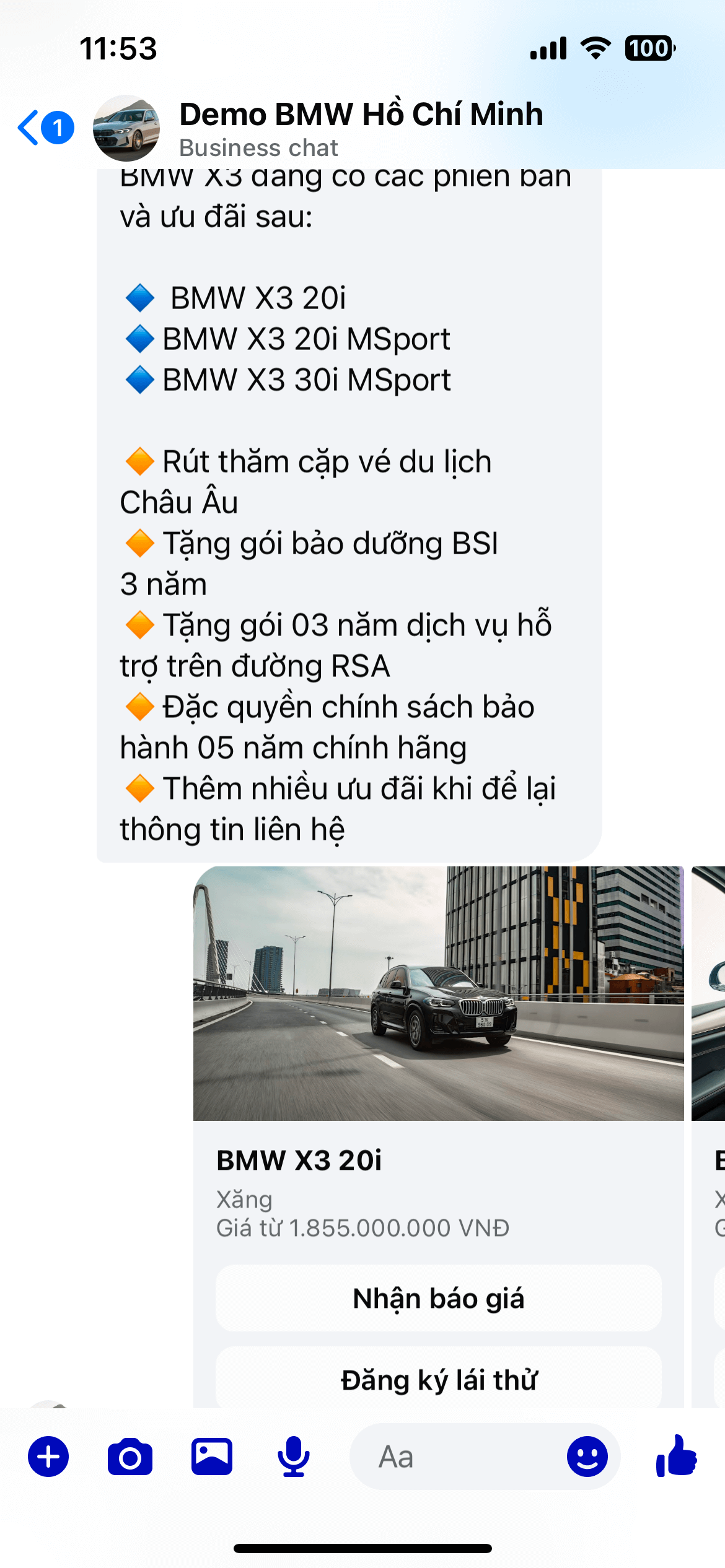This screenshot has height=1568, width=725.
Task: Tap the BMW X3 20i card title
Action: [299, 1161]
